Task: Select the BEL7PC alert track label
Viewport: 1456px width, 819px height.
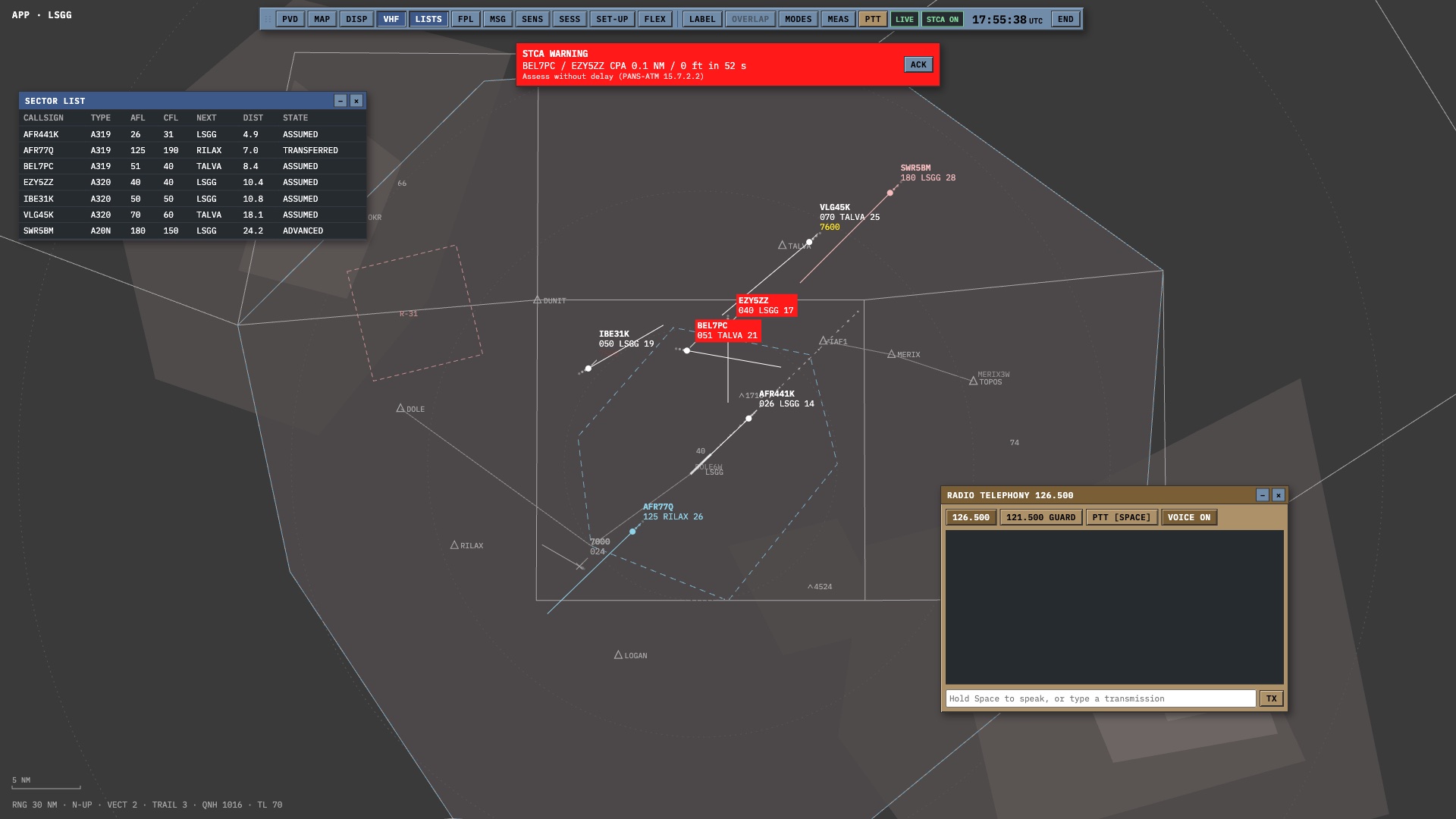Action: click(x=728, y=331)
